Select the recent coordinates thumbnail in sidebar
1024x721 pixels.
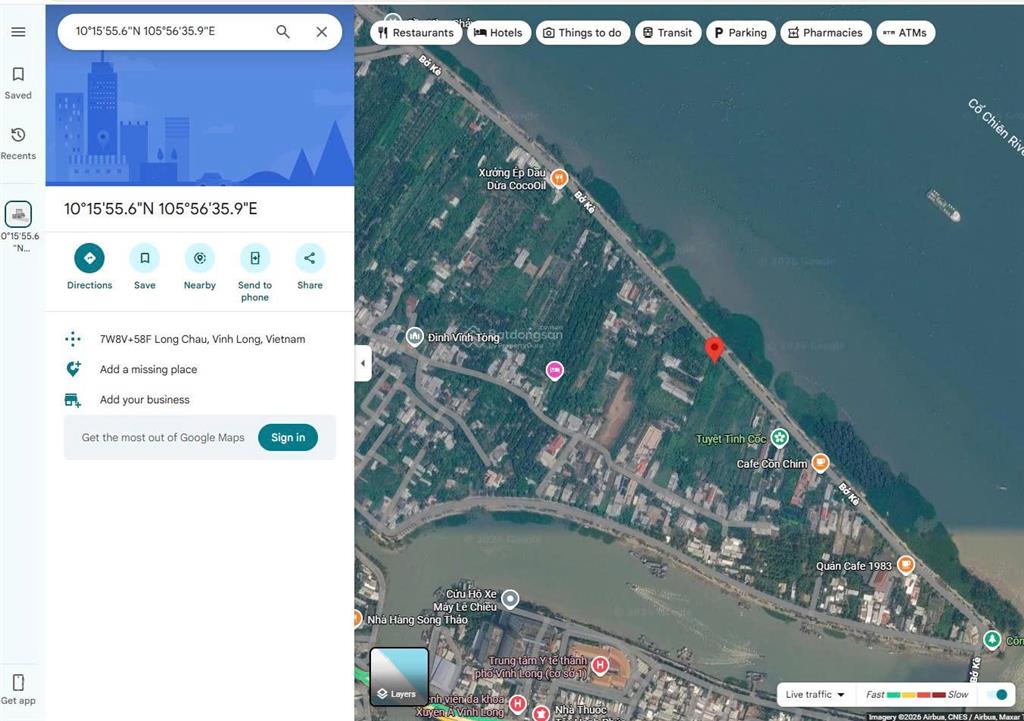pyautogui.click(x=18, y=214)
